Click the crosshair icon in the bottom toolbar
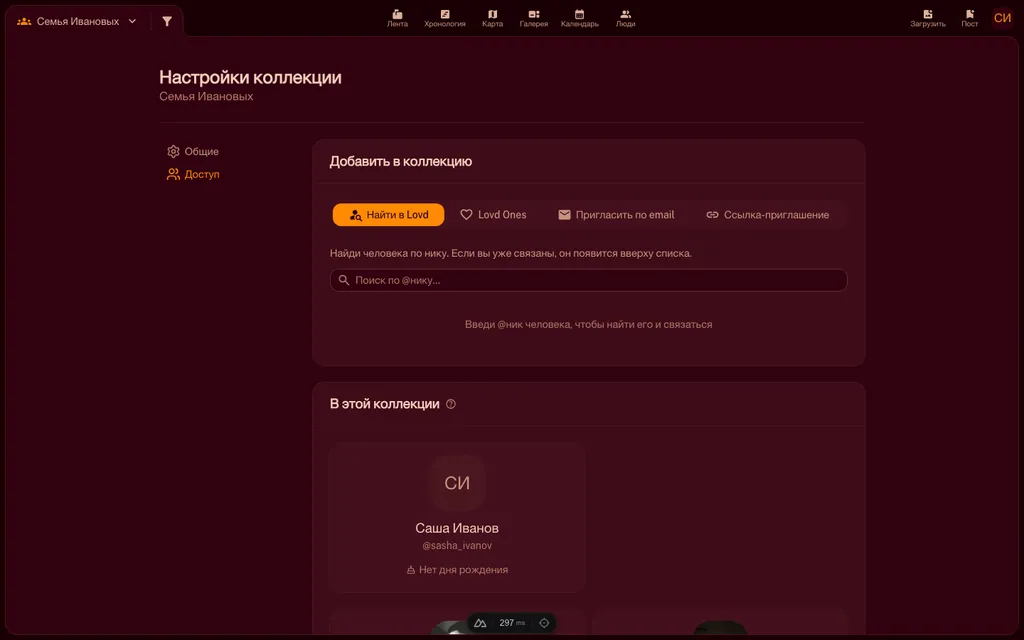The height and width of the screenshot is (640, 1024). 544,623
